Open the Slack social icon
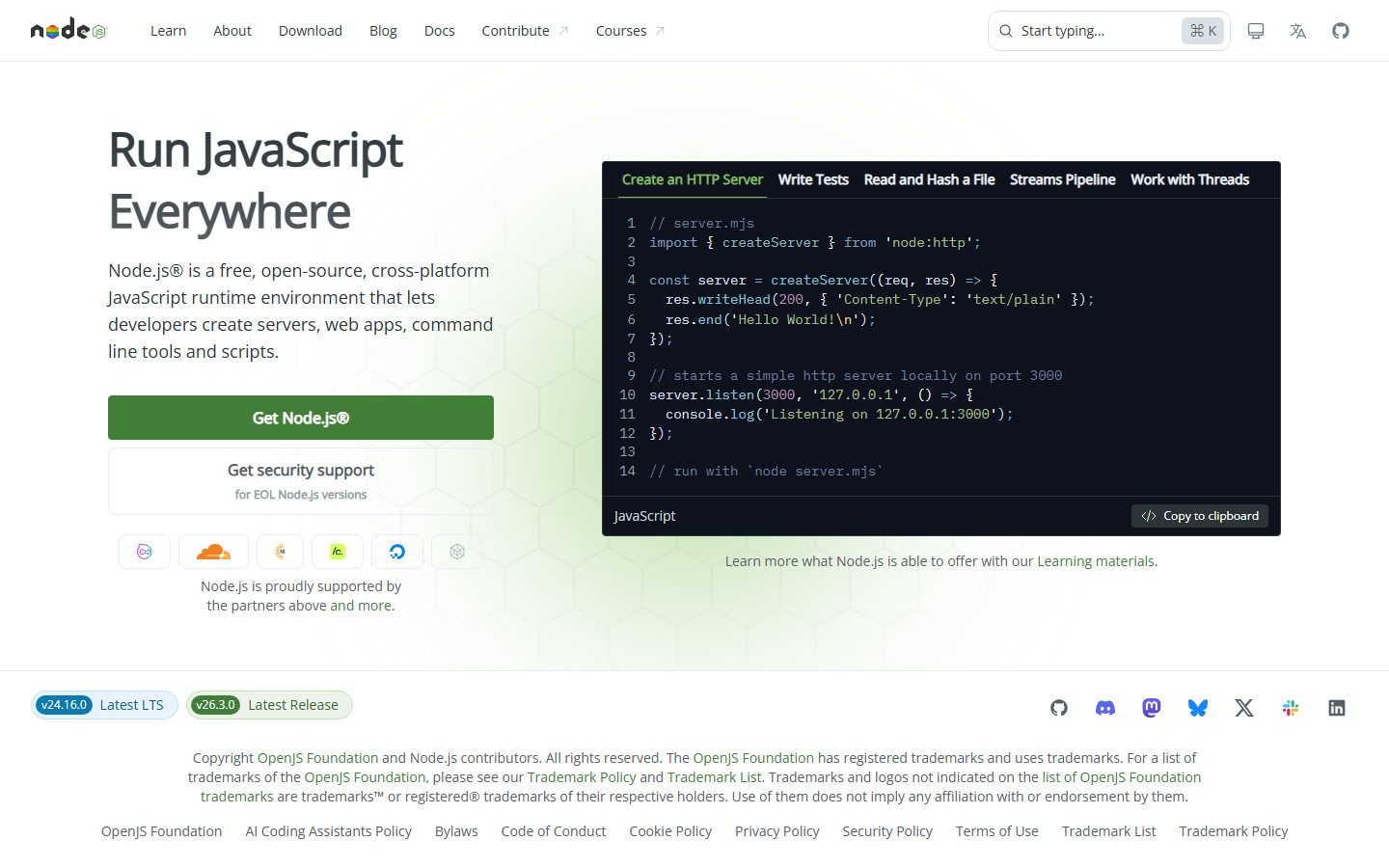 pos(1291,708)
